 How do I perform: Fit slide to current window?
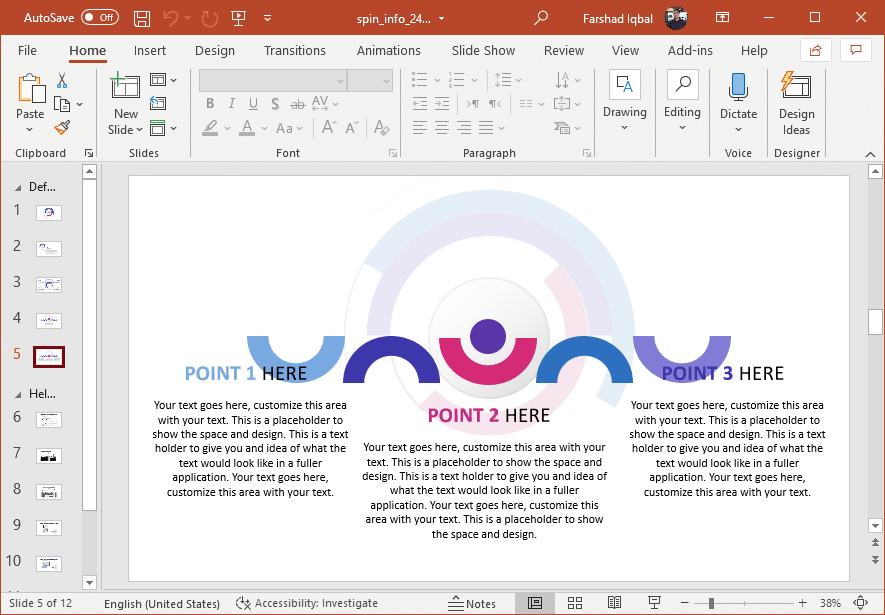click(861, 603)
